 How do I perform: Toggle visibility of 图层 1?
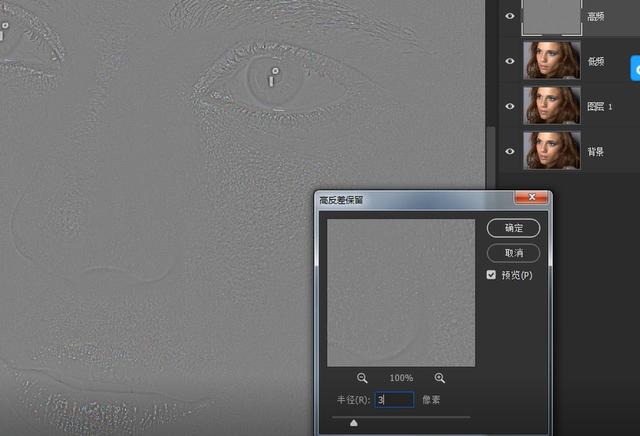tap(510, 106)
